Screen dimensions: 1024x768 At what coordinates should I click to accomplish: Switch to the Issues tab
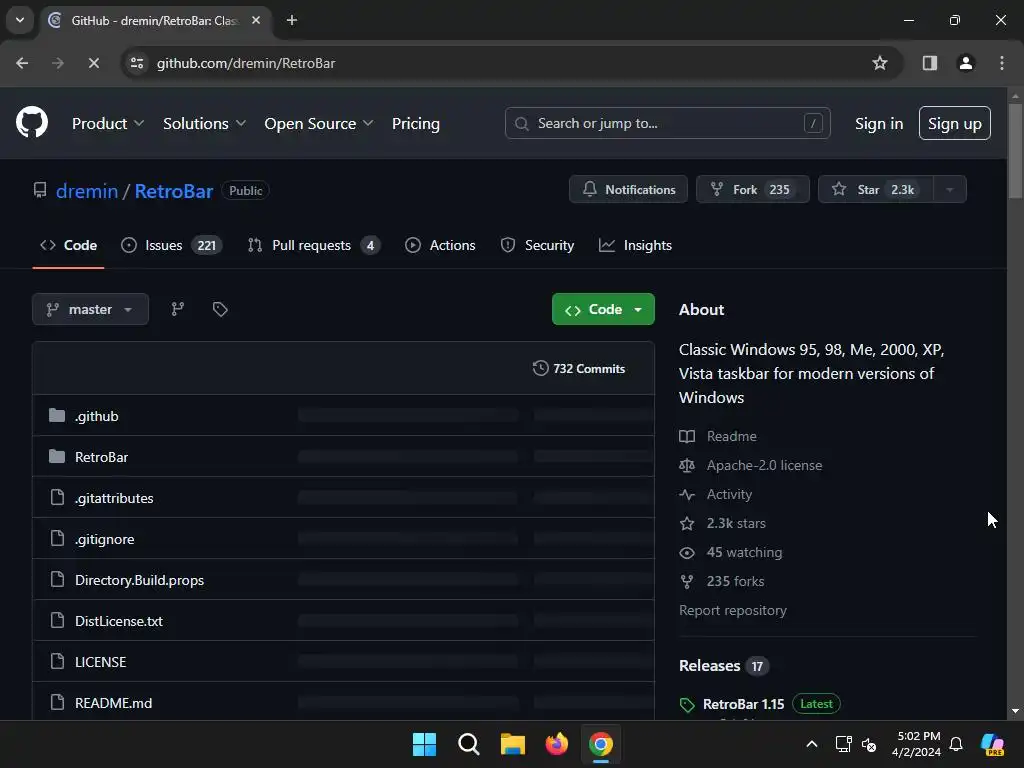(172, 246)
